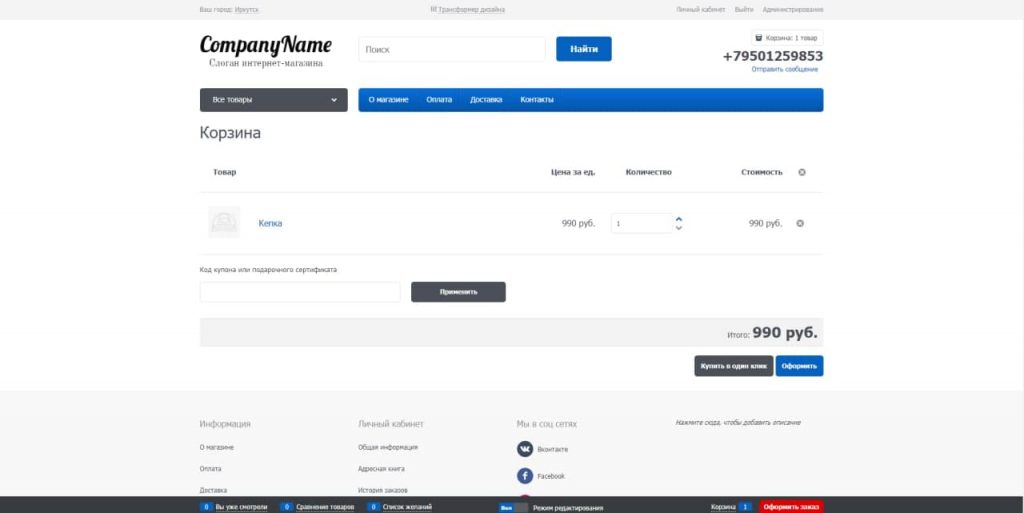Click the red Оформить заказ button
This screenshot has width=1024, height=513.
click(791, 507)
